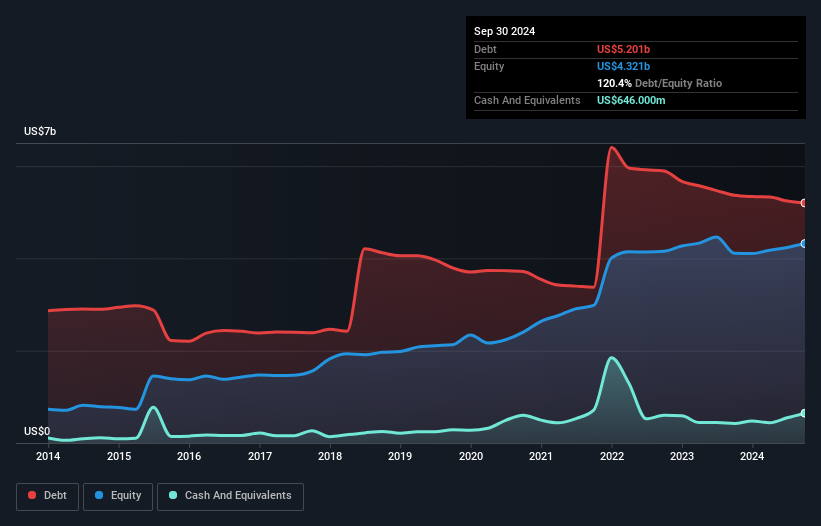Screen dimensions: 821x526
Task: Click the 2019 x-axis label
Action: [400, 456]
